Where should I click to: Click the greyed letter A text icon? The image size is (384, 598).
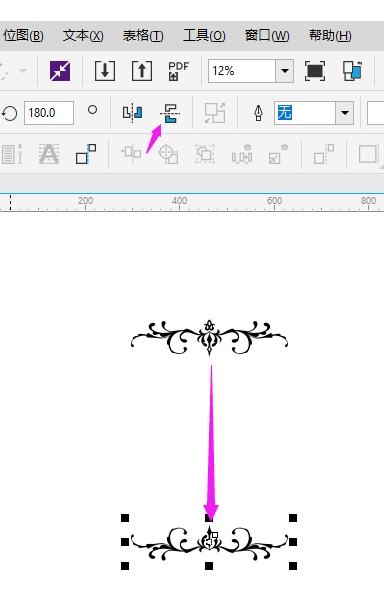click(x=49, y=154)
